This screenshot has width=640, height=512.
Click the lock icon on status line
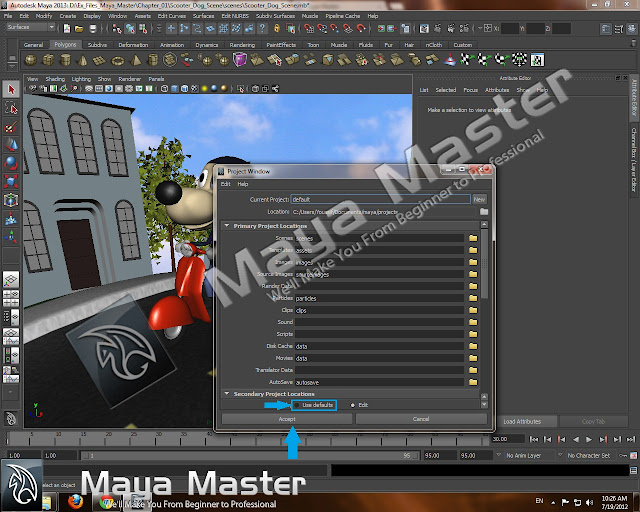(x=277, y=29)
